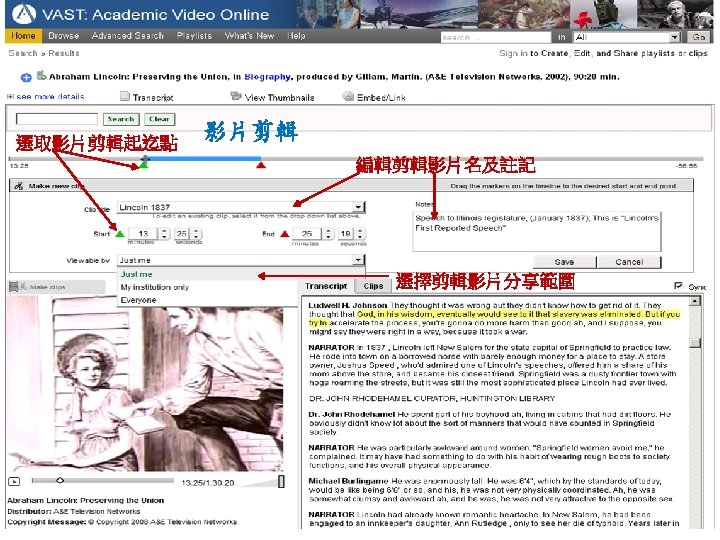Screen dimensions: 720x540
Task: Open the Help menu
Action: (296, 36)
